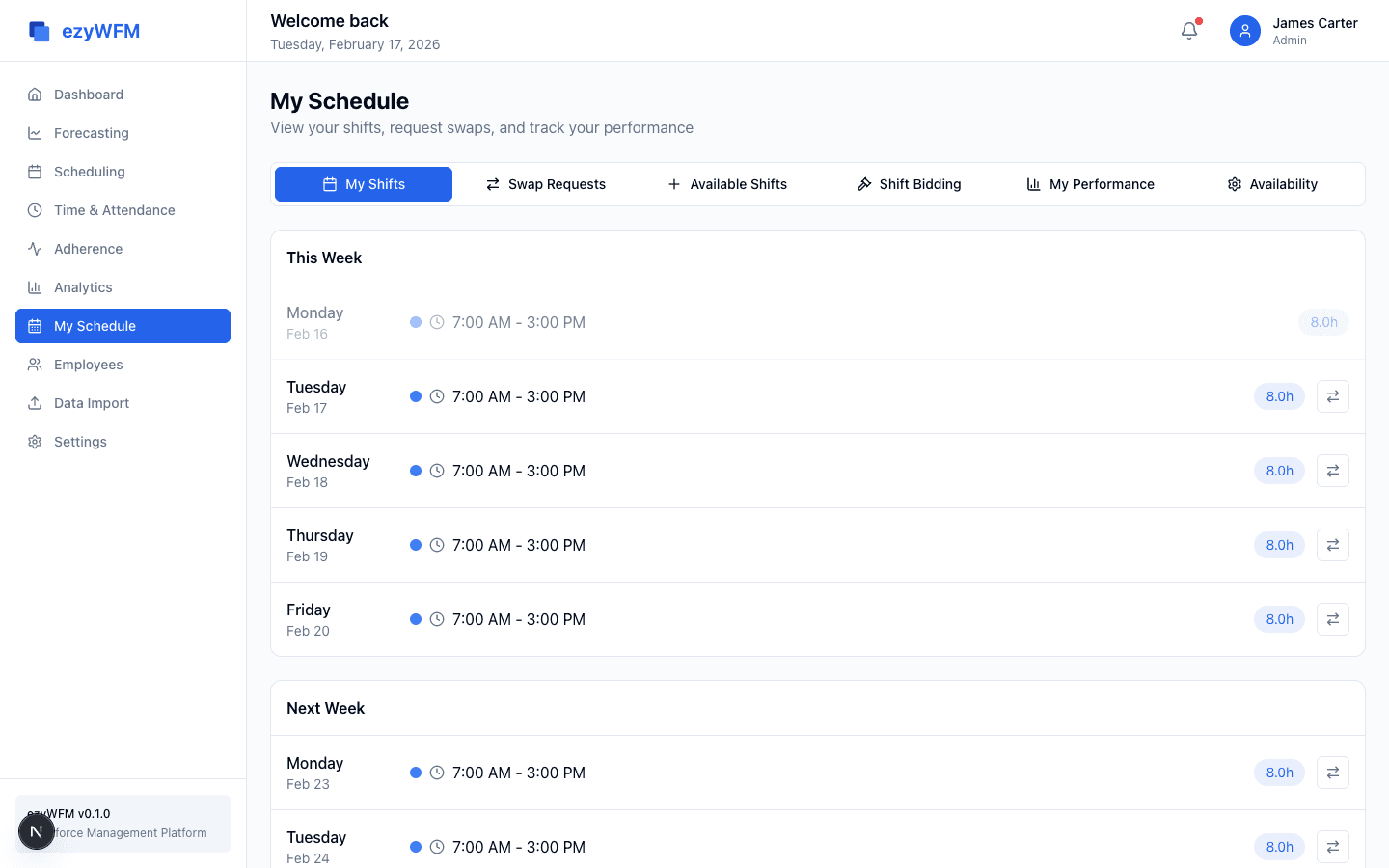Image resolution: width=1389 pixels, height=868 pixels.
Task: Click swap icon for Tuesday Feb 17 shift
Action: (1332, 396)
